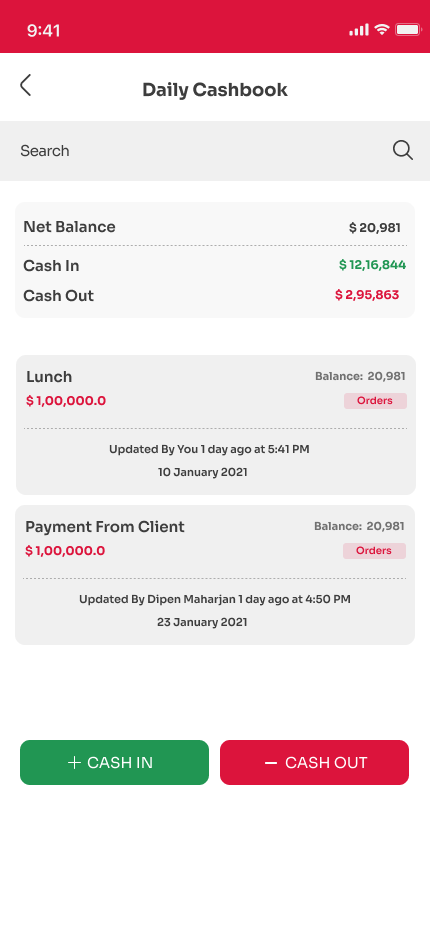Click the minus icon on Cash Out button

point(271,763)
